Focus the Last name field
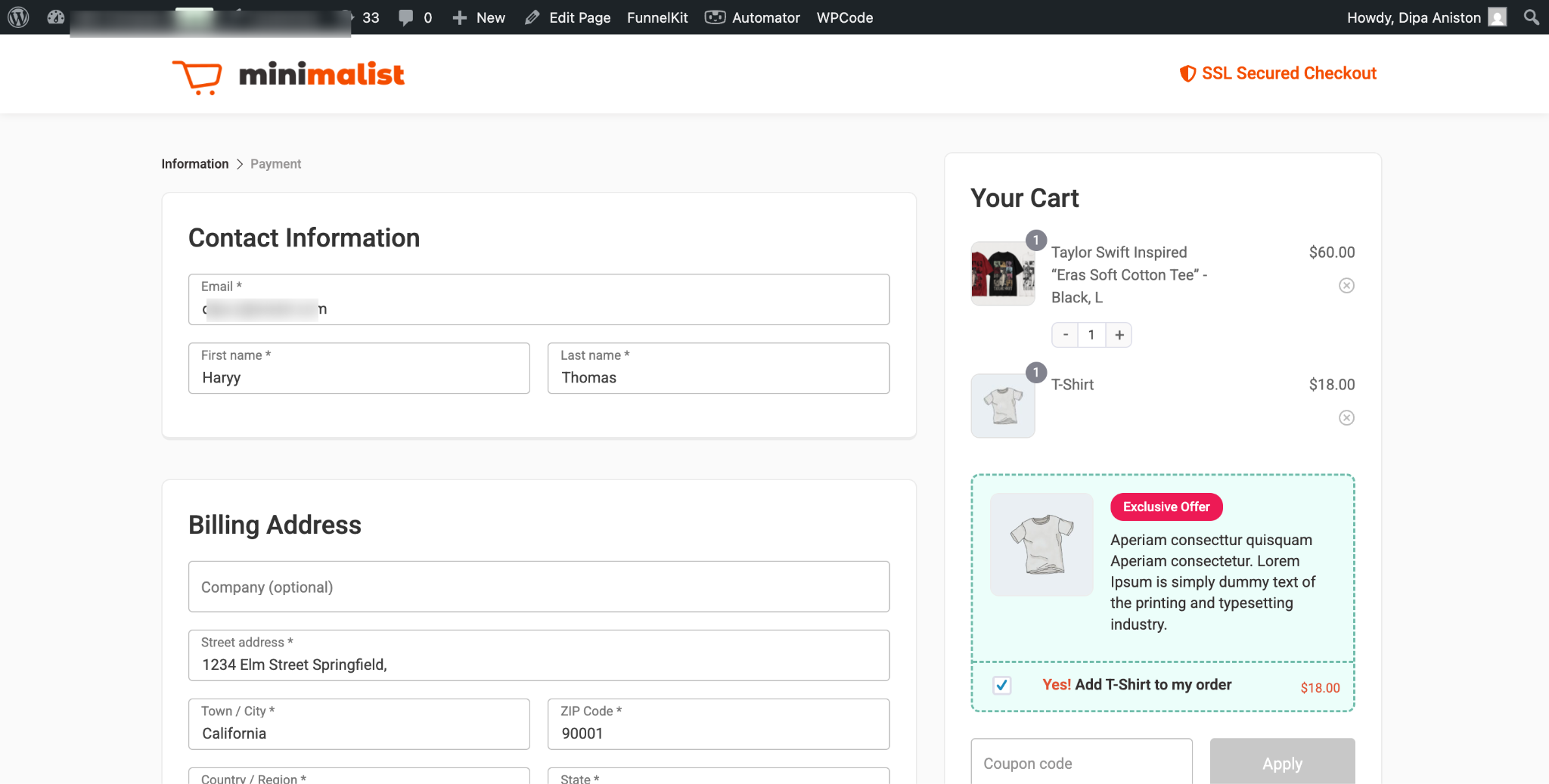Image resolution: width=1549 pixels, height=784 pixels. click(719, 368)
